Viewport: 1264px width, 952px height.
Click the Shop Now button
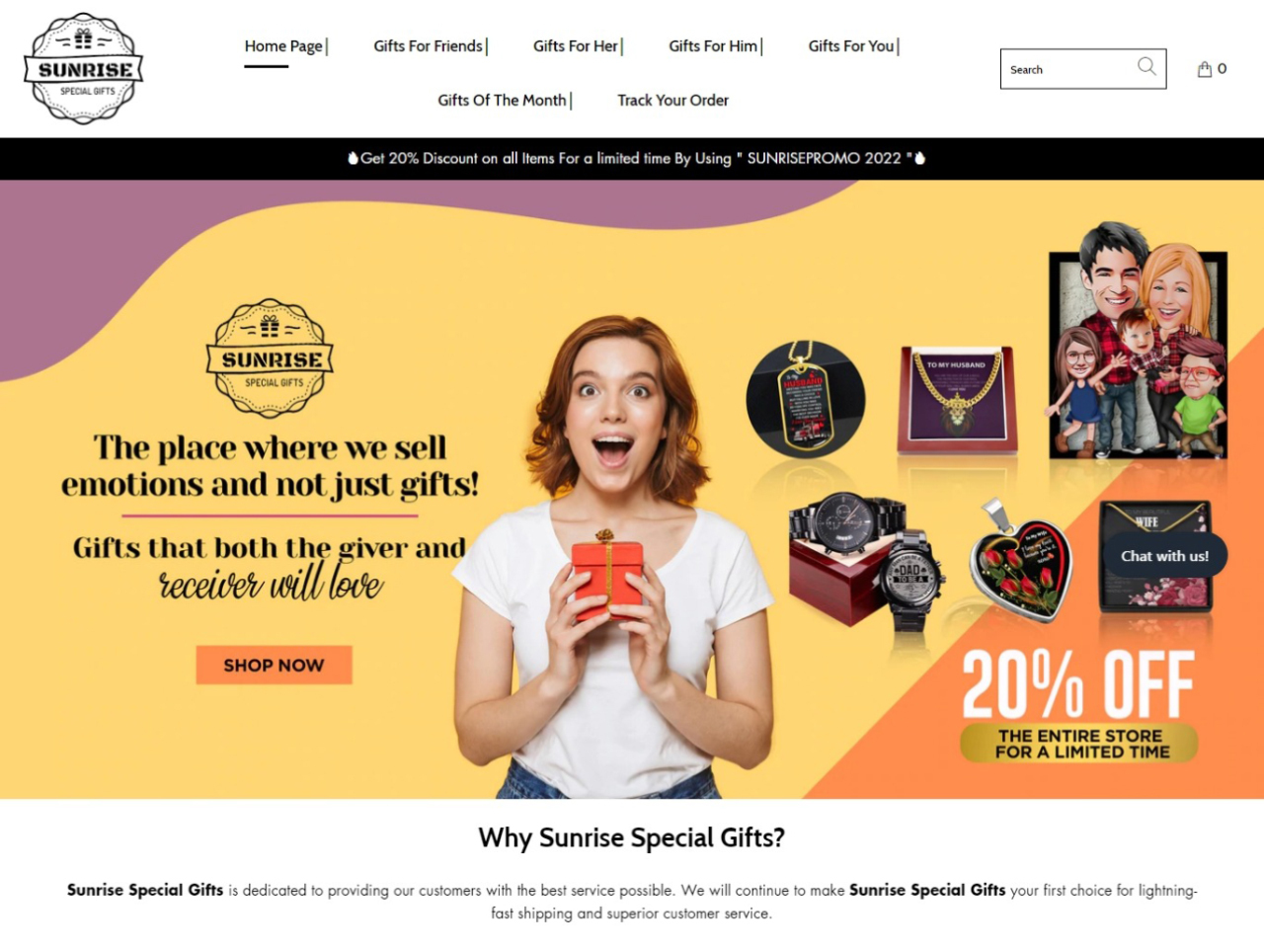274,665
